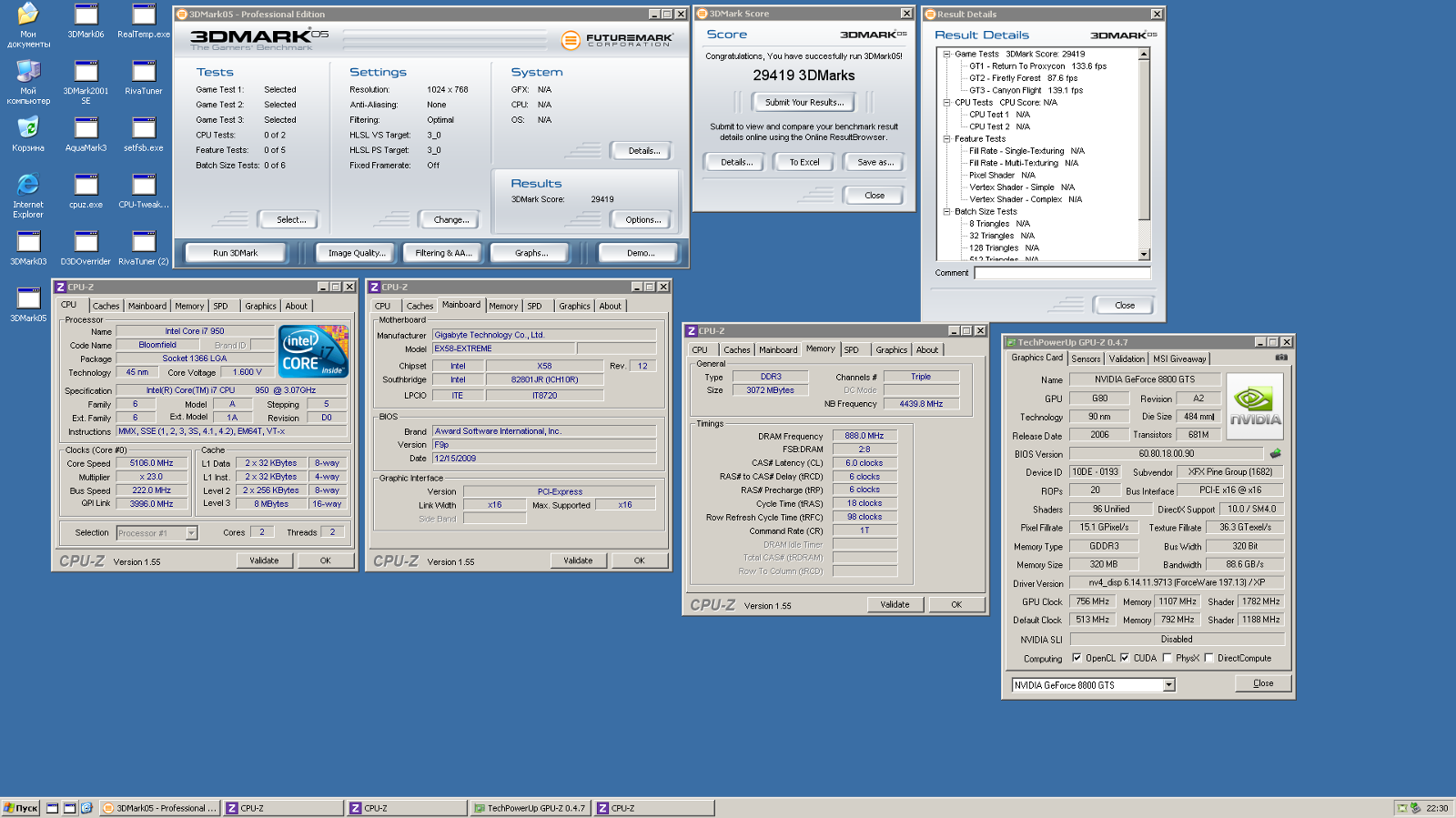The height and width of the screenshot is (818, 1456).
Task: Click the Demo button in 3DMark05
Action: tap(641, 253)
